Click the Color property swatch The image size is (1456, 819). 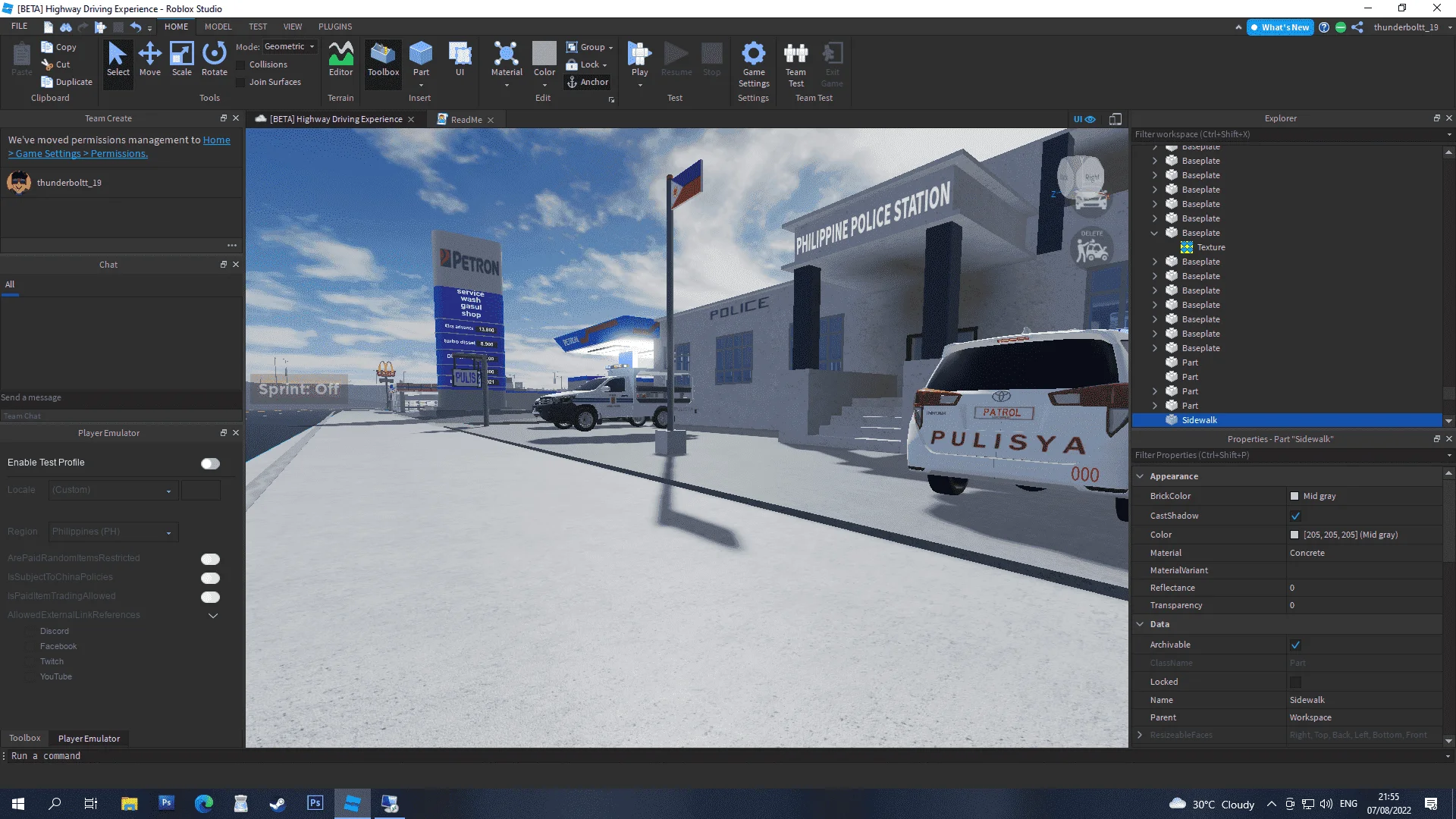[x=1294, y=535]
